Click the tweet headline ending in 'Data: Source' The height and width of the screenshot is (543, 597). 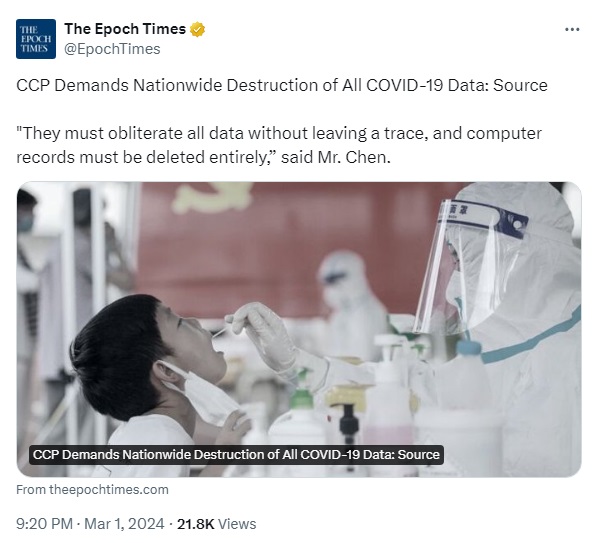coord(282,85)
